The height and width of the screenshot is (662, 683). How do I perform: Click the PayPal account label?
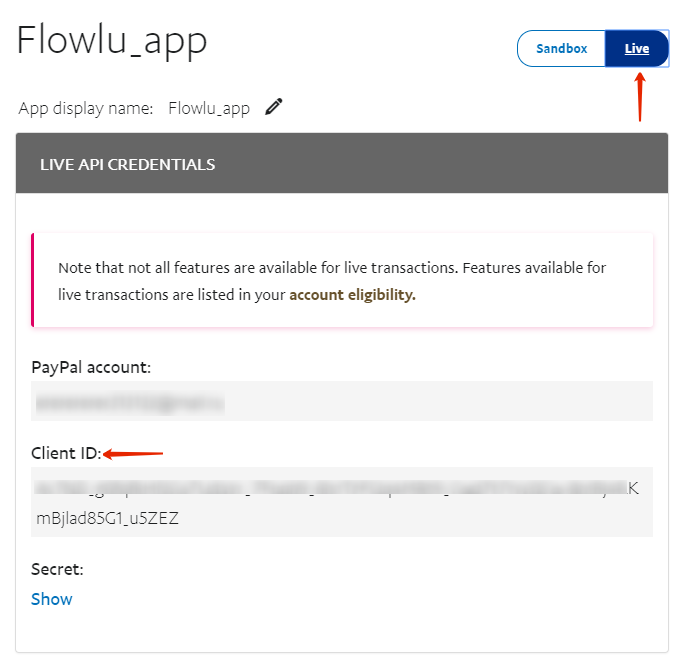coord(91,367)
